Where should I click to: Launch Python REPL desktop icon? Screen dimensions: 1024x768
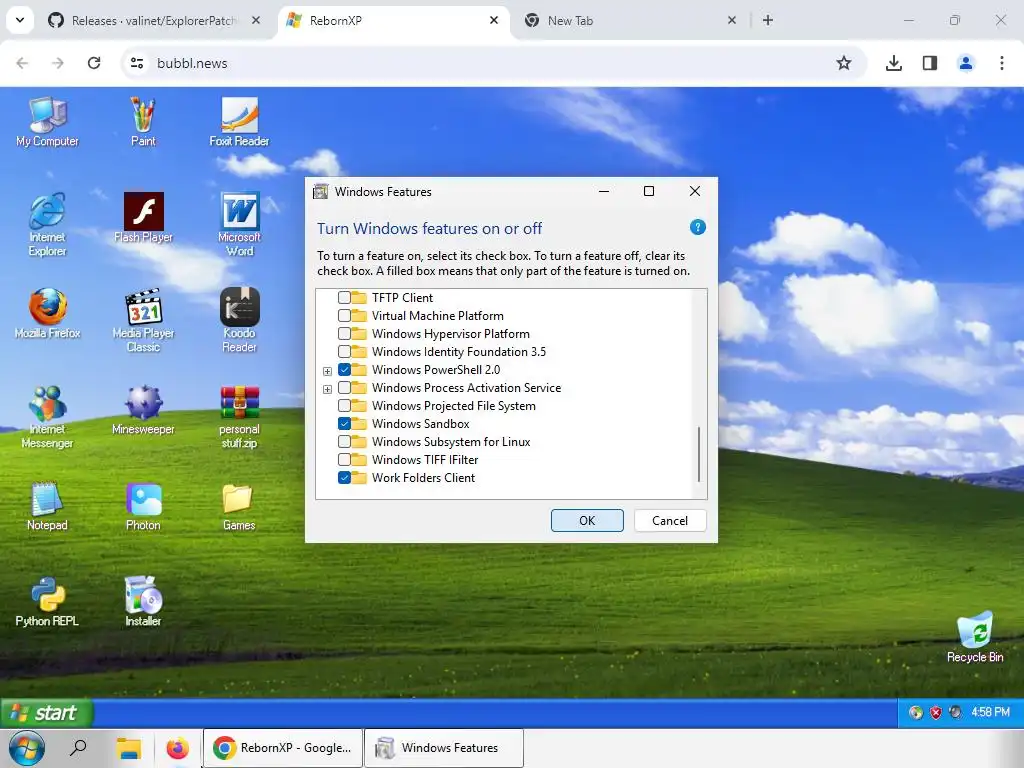point(47,602)
